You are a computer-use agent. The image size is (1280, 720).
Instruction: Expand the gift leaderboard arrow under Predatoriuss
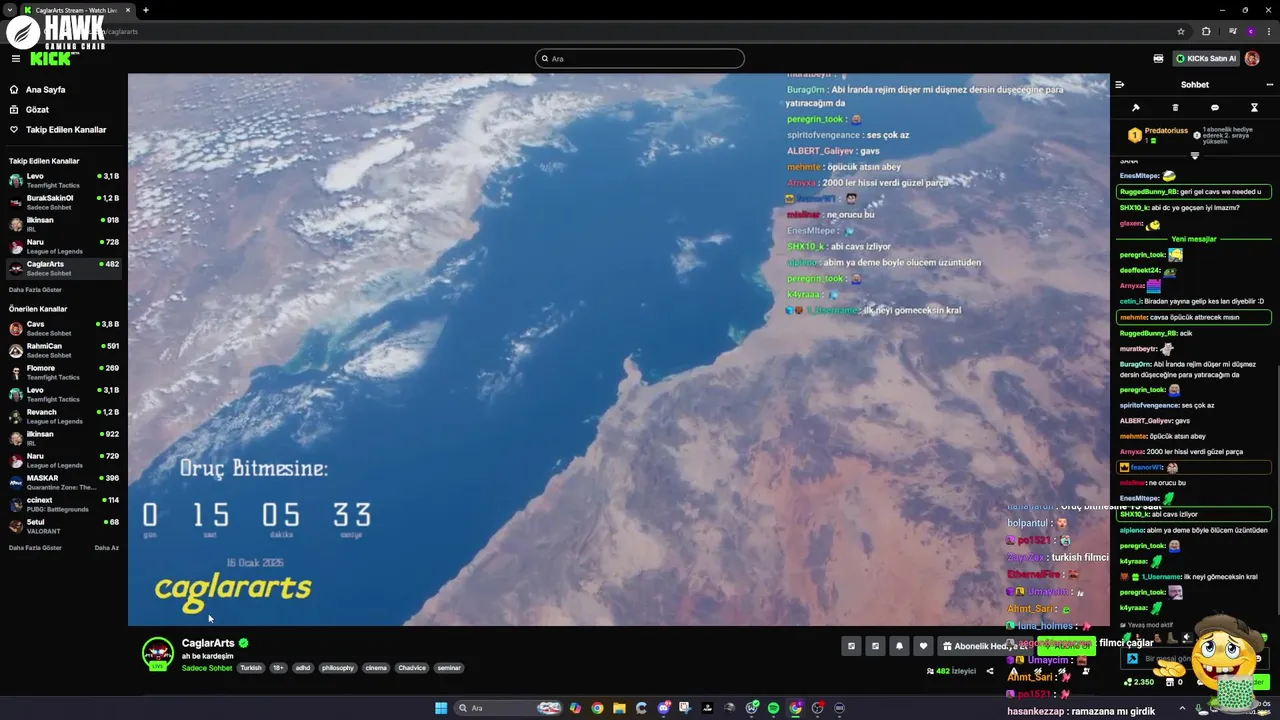(x=1195, y=155)
